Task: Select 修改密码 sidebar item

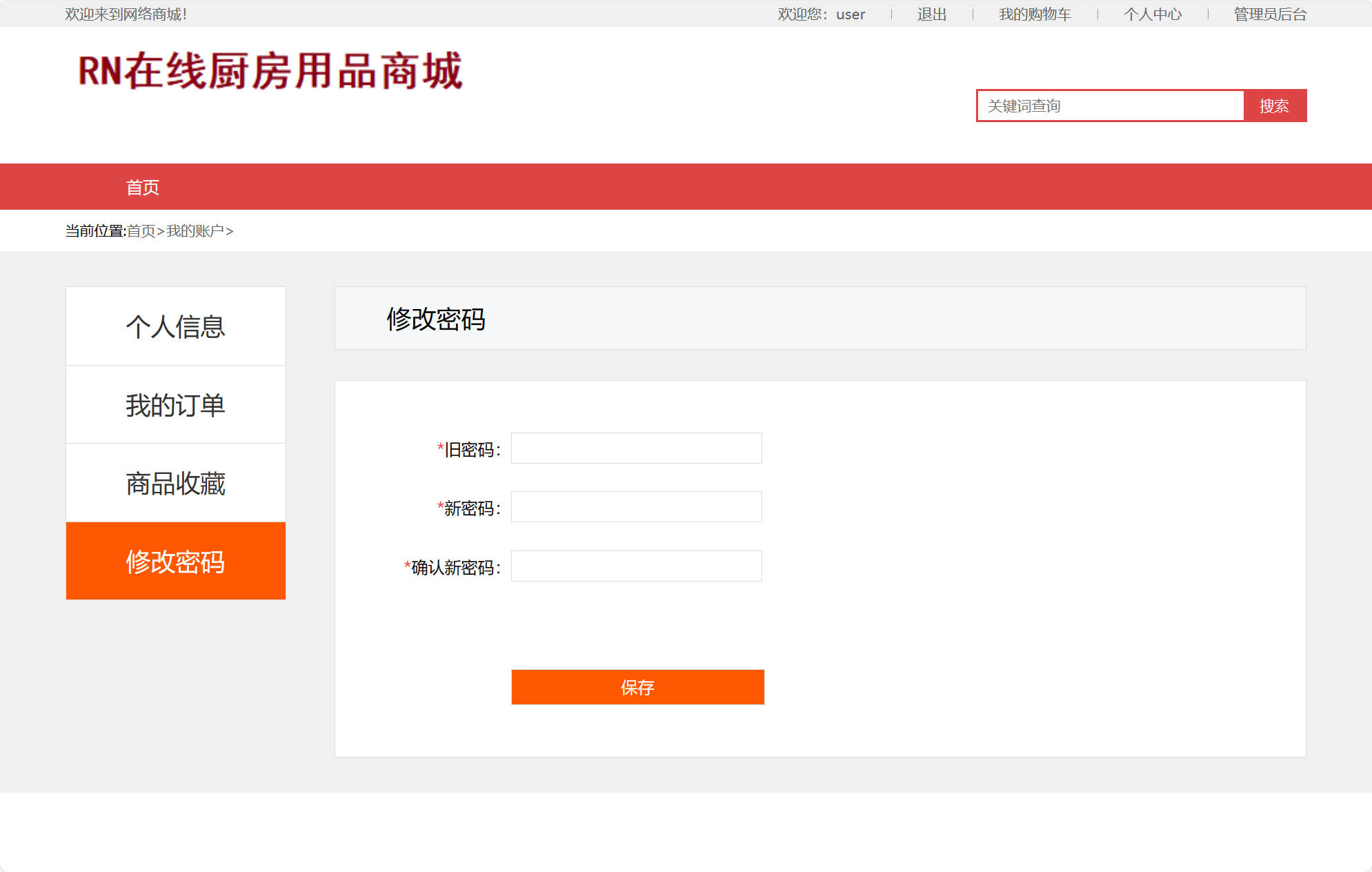Action: [175, 562]
